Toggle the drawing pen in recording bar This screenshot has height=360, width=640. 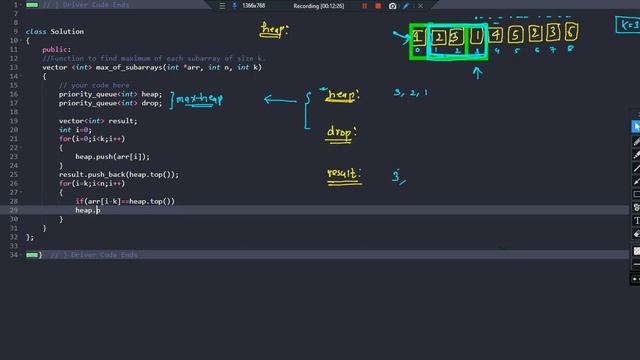click(406, 6)
